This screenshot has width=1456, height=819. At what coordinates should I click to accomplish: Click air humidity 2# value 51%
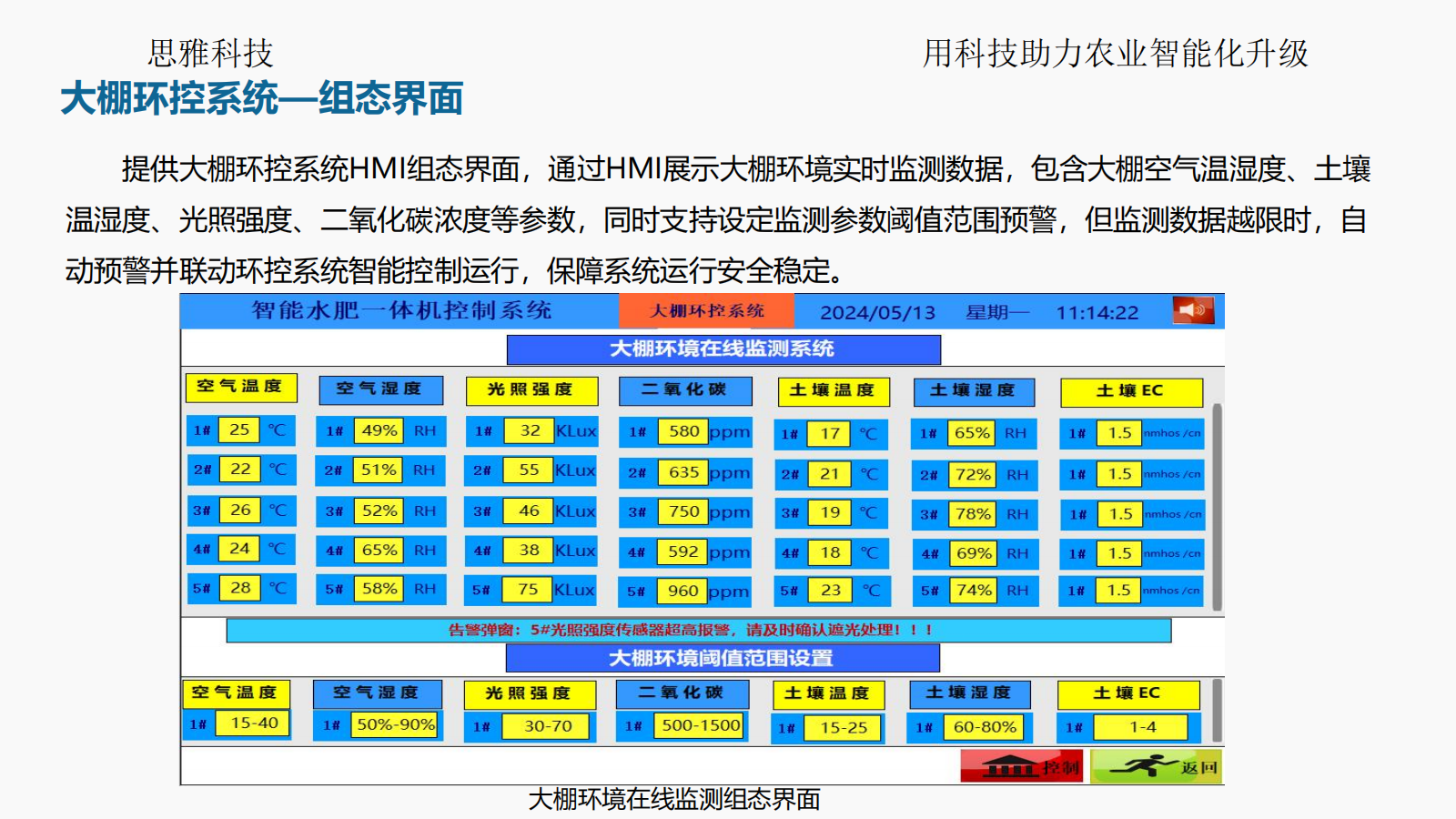click(379, 470)
